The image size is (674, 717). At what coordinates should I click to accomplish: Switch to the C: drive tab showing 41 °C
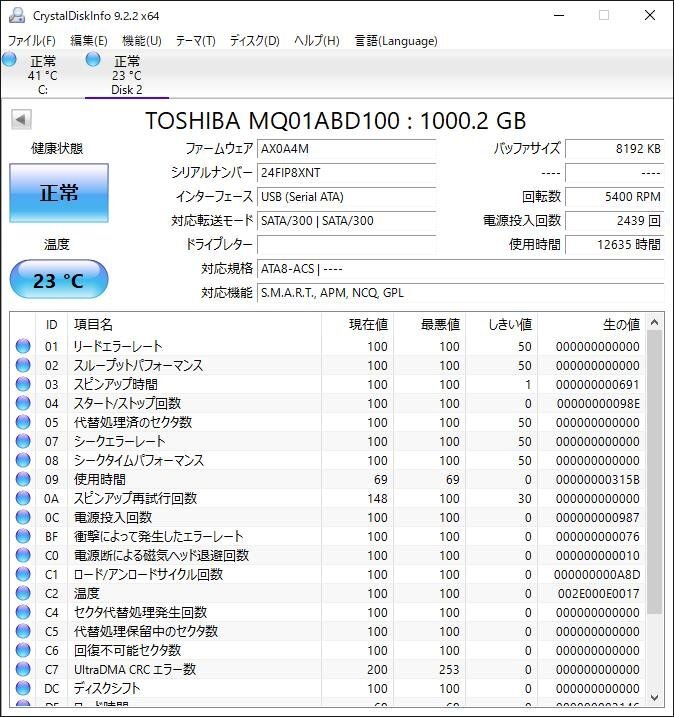click(x=43, y=75)
